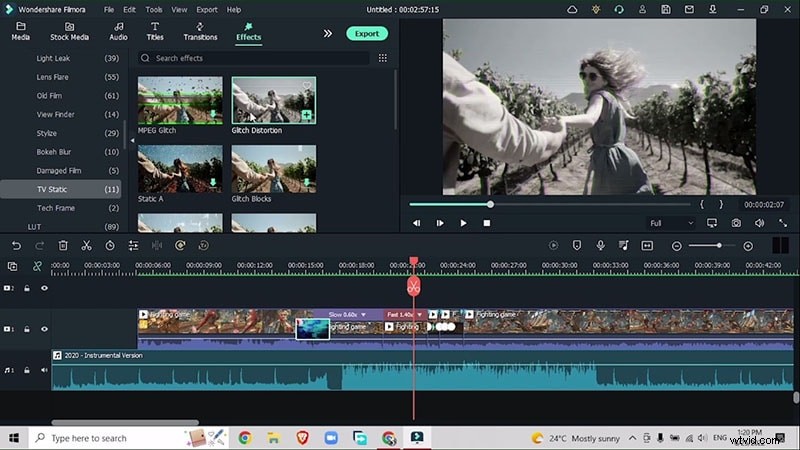
Task: Open the cloud icon in the title bar
Action: tap(572, 9)
